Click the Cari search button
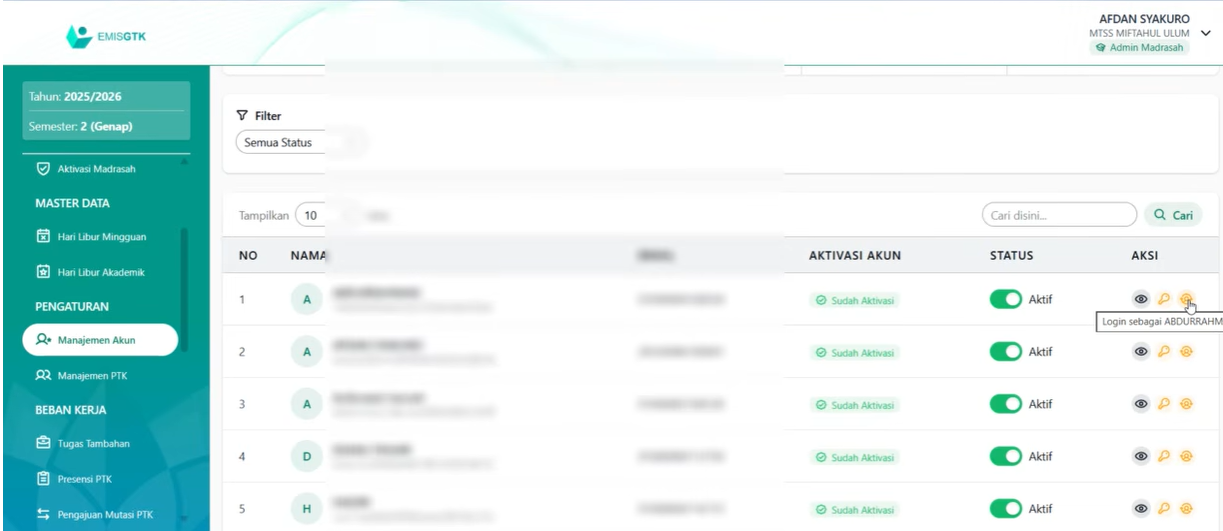Viewport: 1223px width, 531px height. pos(1173,215)
